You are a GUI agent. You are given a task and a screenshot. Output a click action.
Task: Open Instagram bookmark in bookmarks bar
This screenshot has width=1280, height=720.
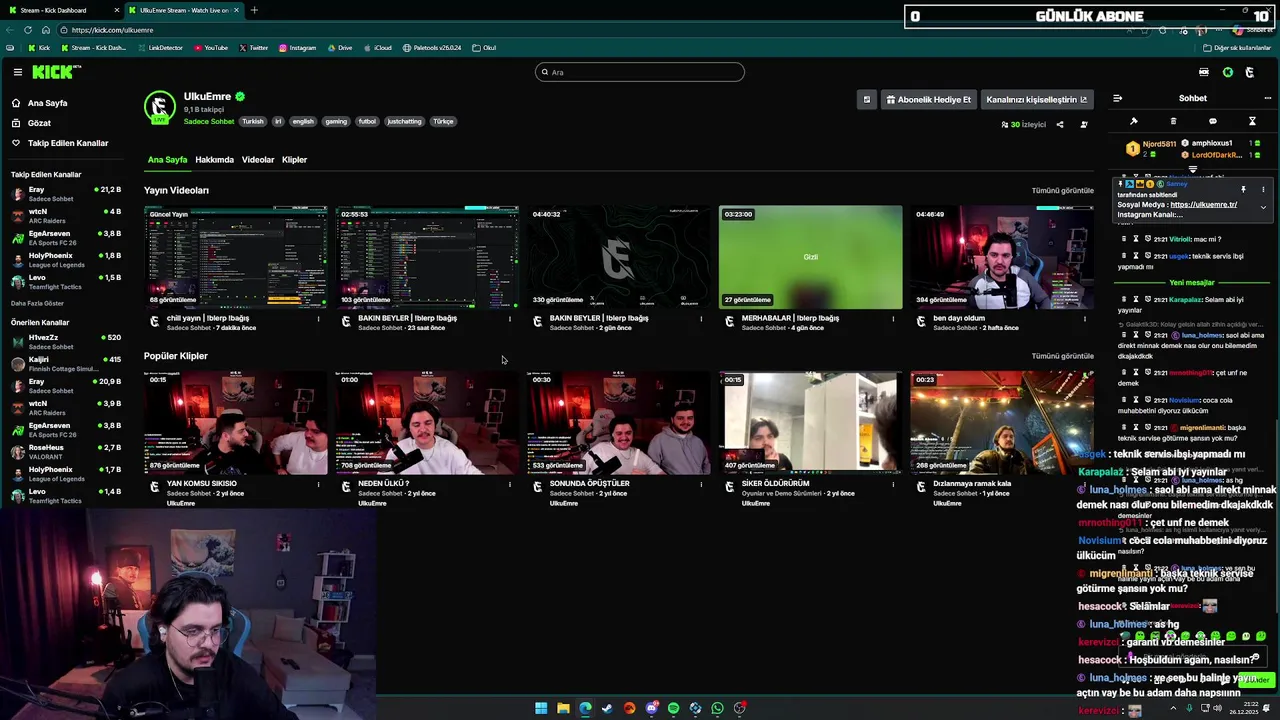point(297,48)
